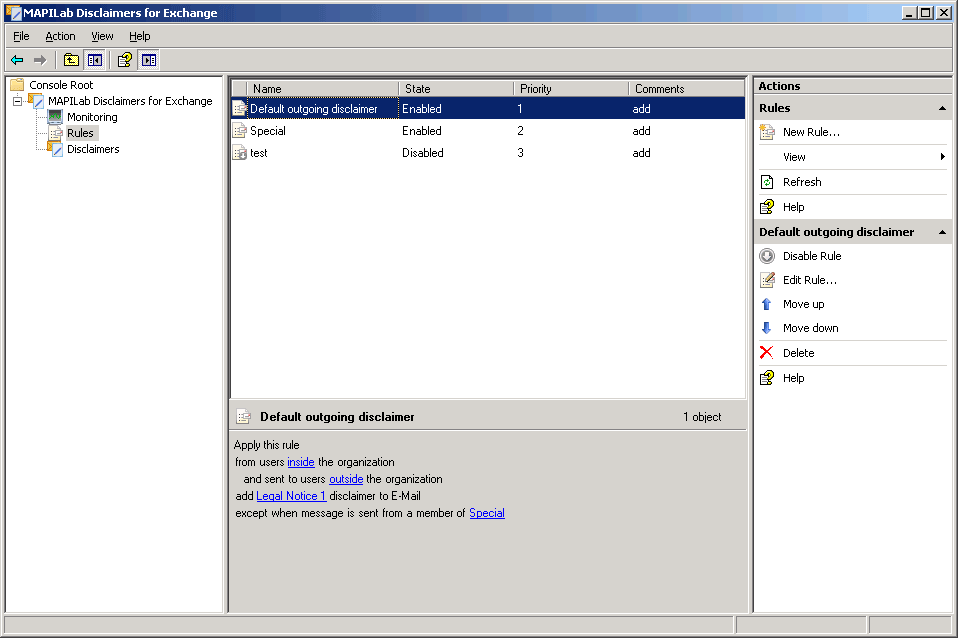Click the Help icon under Default outgoing disclaimer section
The image size is (958, 638).
pyautogui.click(x=767, y=378)
